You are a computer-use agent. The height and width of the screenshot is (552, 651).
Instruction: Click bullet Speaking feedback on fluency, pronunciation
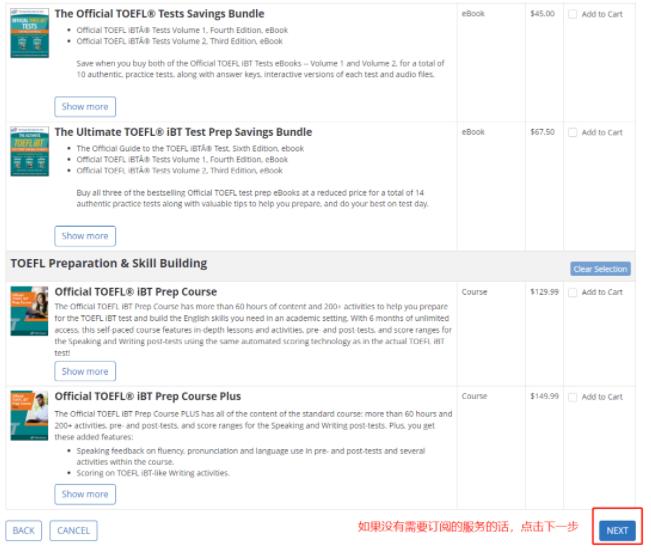tap(251, 456)
